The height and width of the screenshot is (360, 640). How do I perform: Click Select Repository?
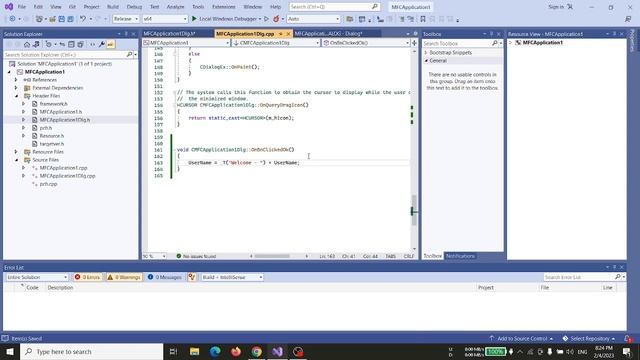coord(589,338)
